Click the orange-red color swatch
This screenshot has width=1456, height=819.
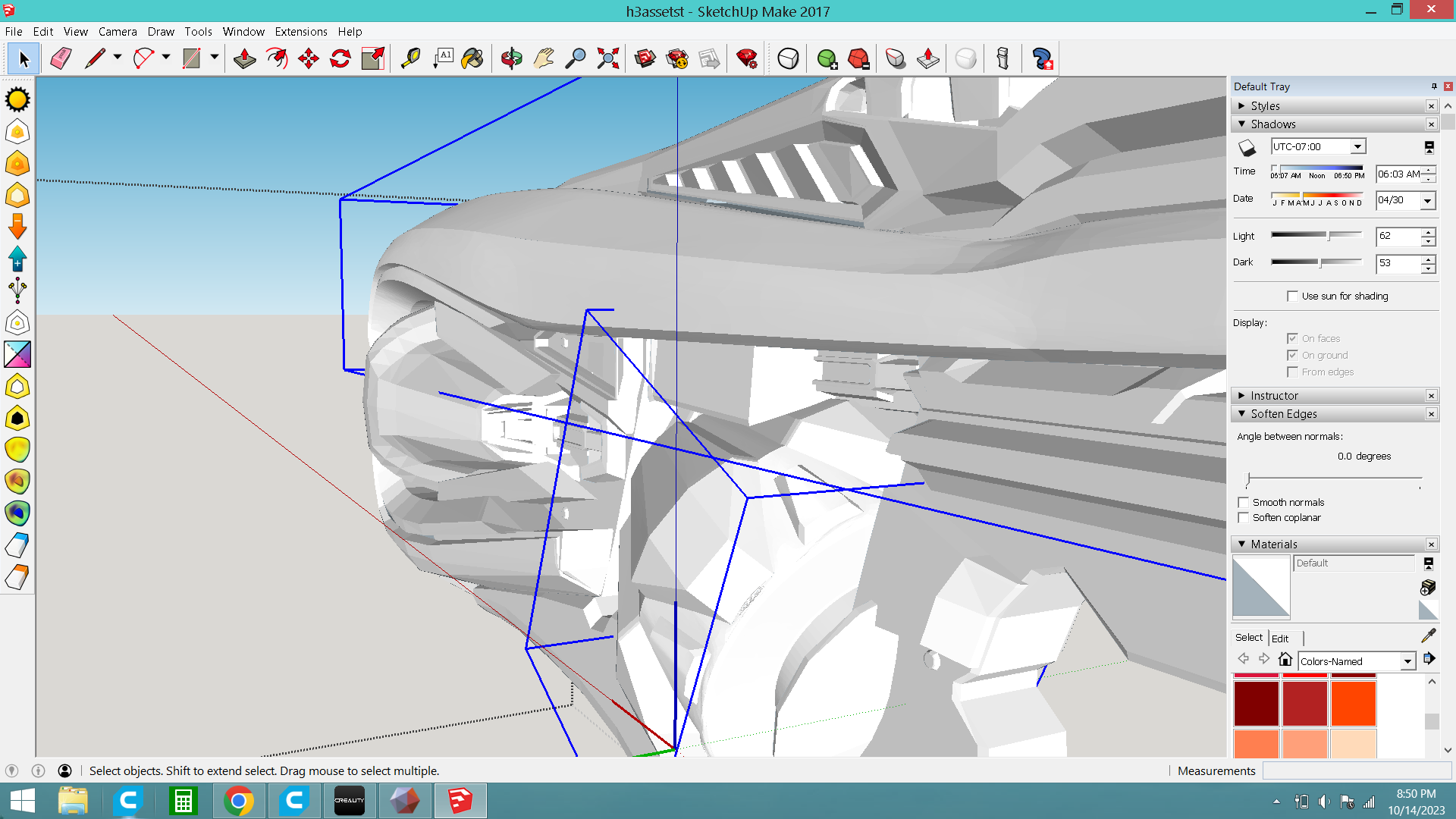(1353, 704)
